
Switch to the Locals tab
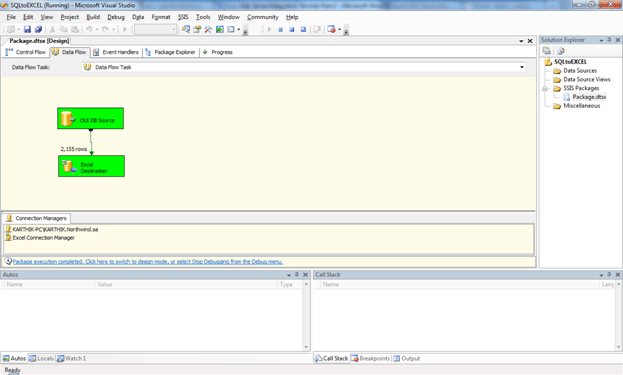tap(41, 358)
